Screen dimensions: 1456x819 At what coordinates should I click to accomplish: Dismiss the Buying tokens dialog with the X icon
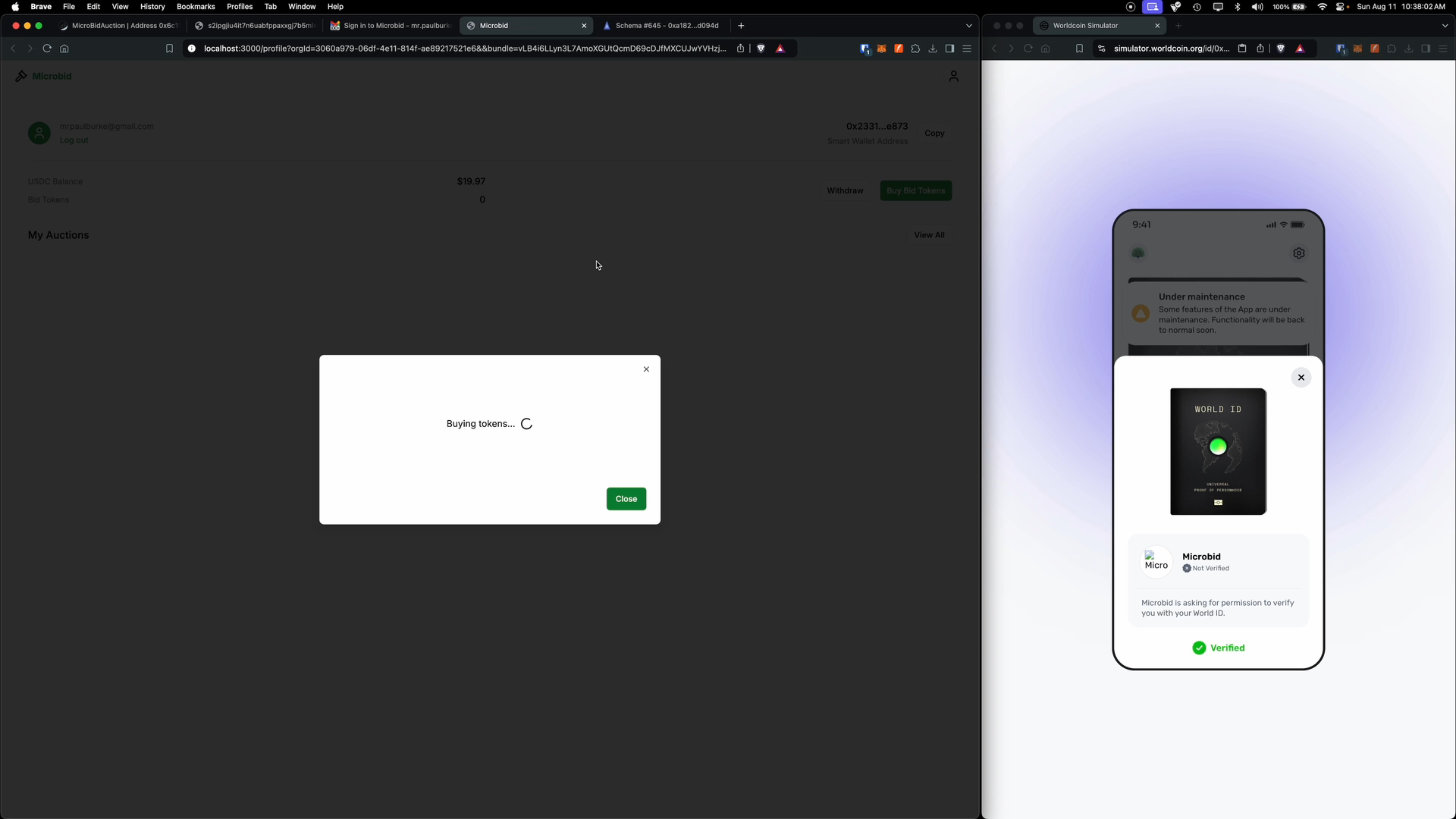coord(646,369)
